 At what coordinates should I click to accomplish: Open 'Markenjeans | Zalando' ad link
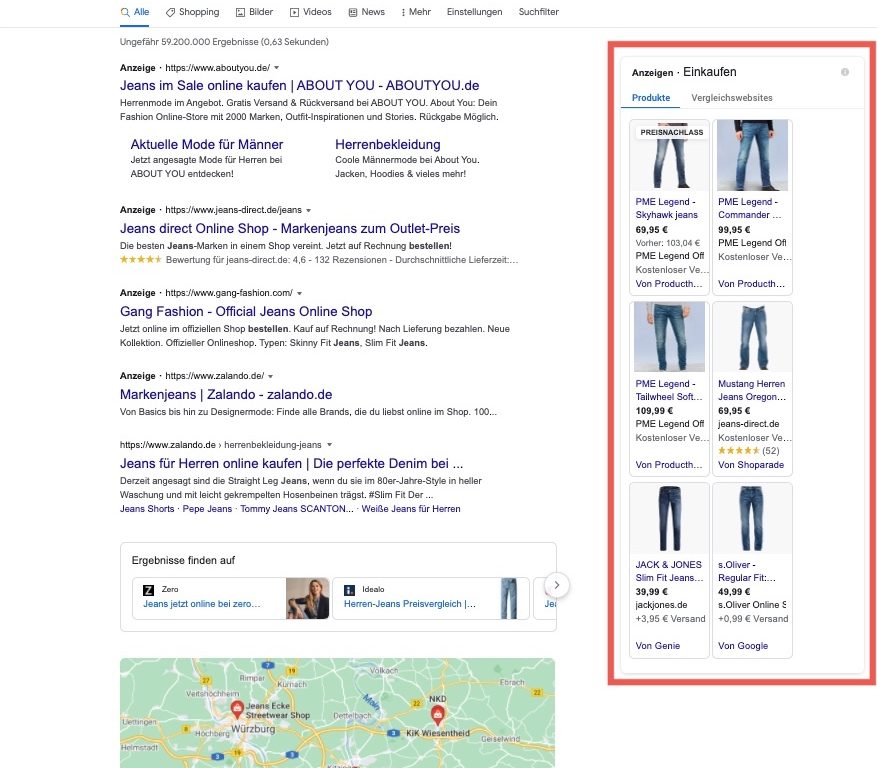tap(226, 394)
